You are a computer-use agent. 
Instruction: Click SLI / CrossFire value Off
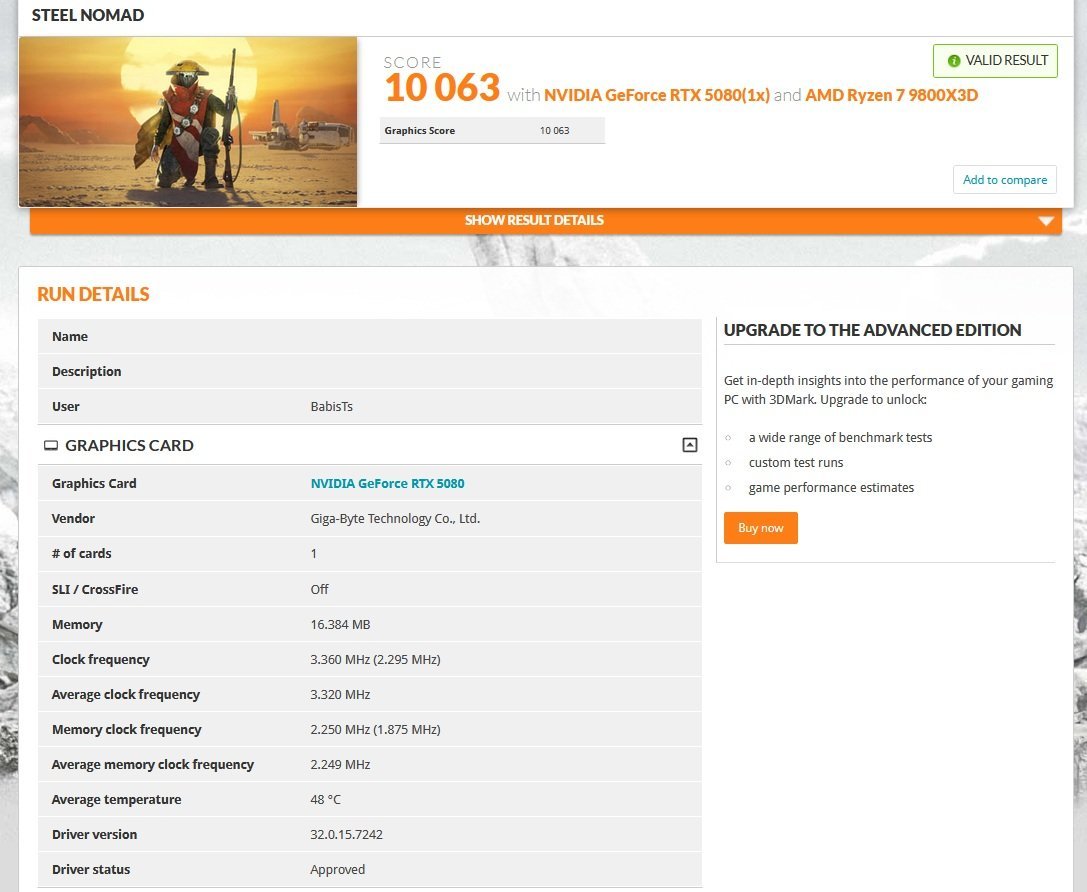[320, 589]
